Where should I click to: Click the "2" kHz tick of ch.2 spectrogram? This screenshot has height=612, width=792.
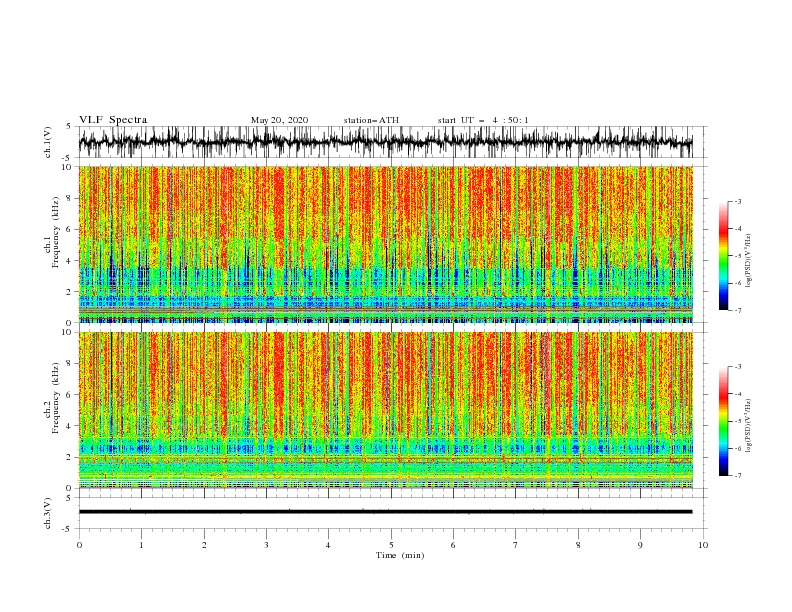70,457
